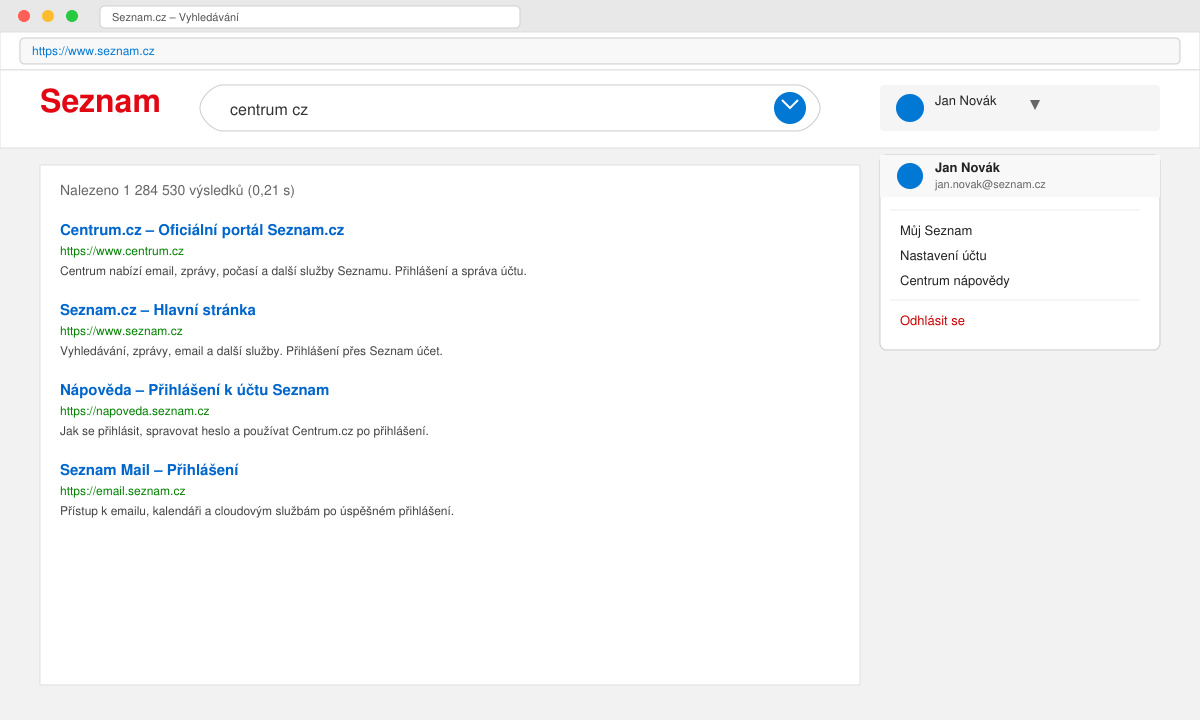Click the green maximize window button

coord(72,16)
